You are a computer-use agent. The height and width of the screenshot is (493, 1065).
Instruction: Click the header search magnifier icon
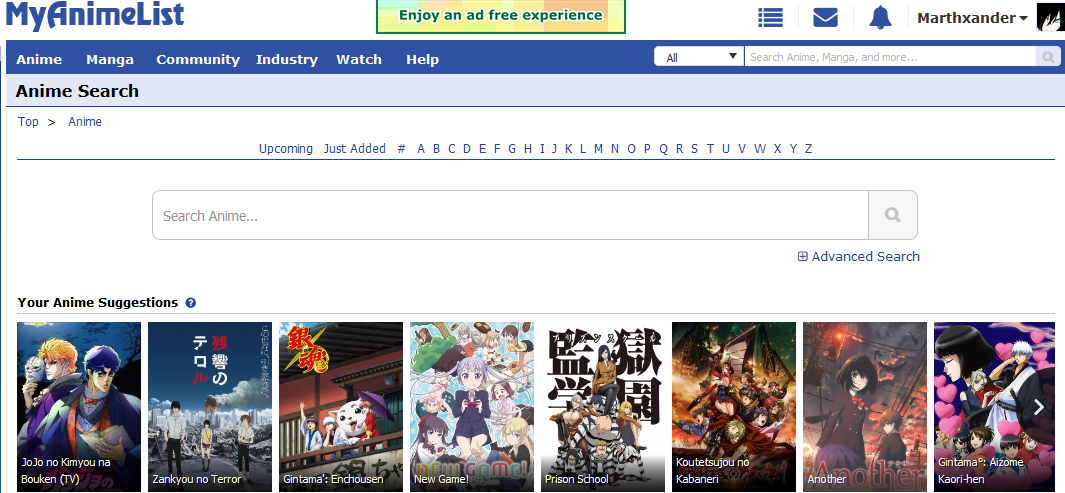pyautogui.click(x=1048, y=56)
